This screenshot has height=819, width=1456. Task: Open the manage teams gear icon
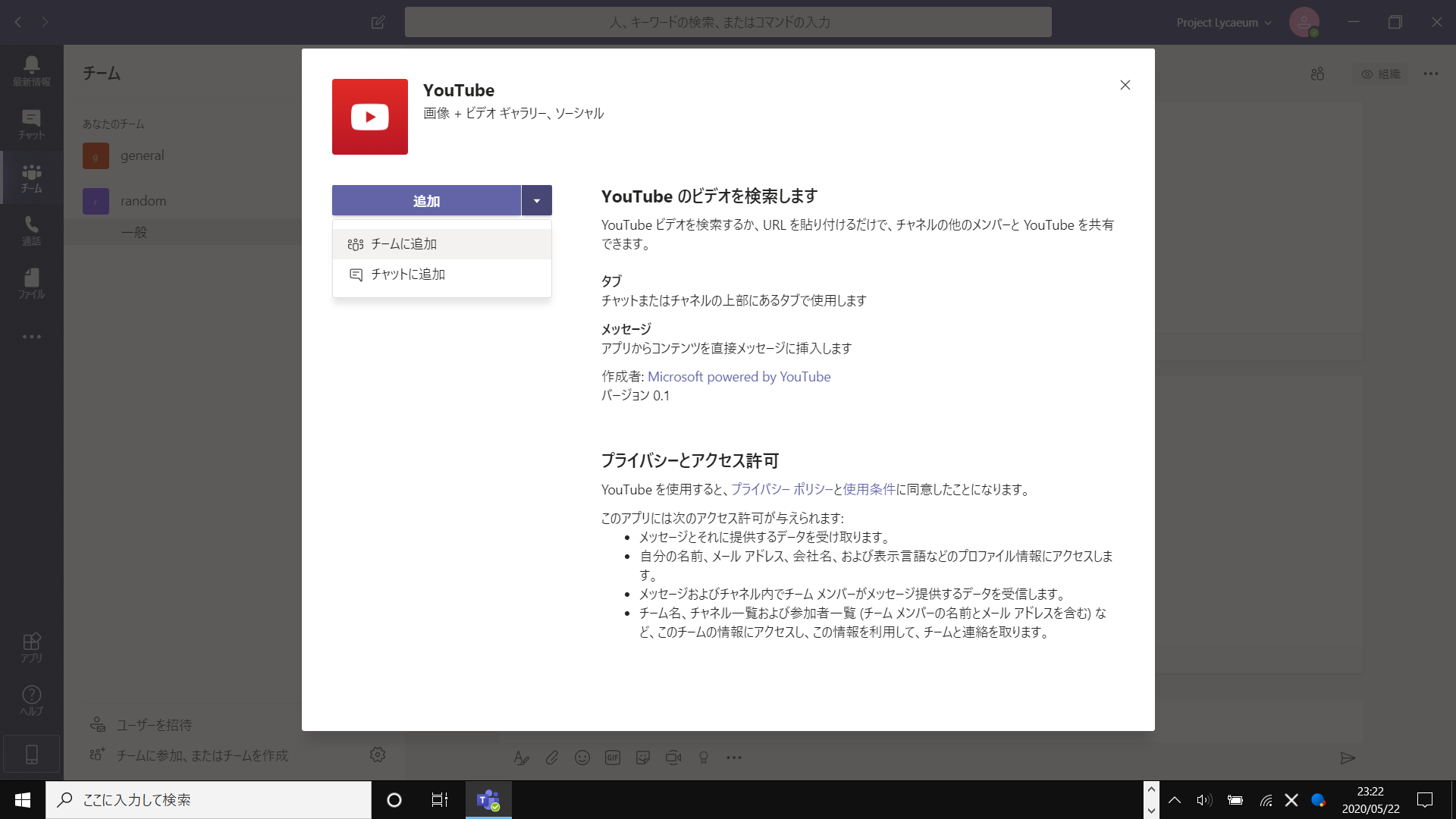[378, 755]
